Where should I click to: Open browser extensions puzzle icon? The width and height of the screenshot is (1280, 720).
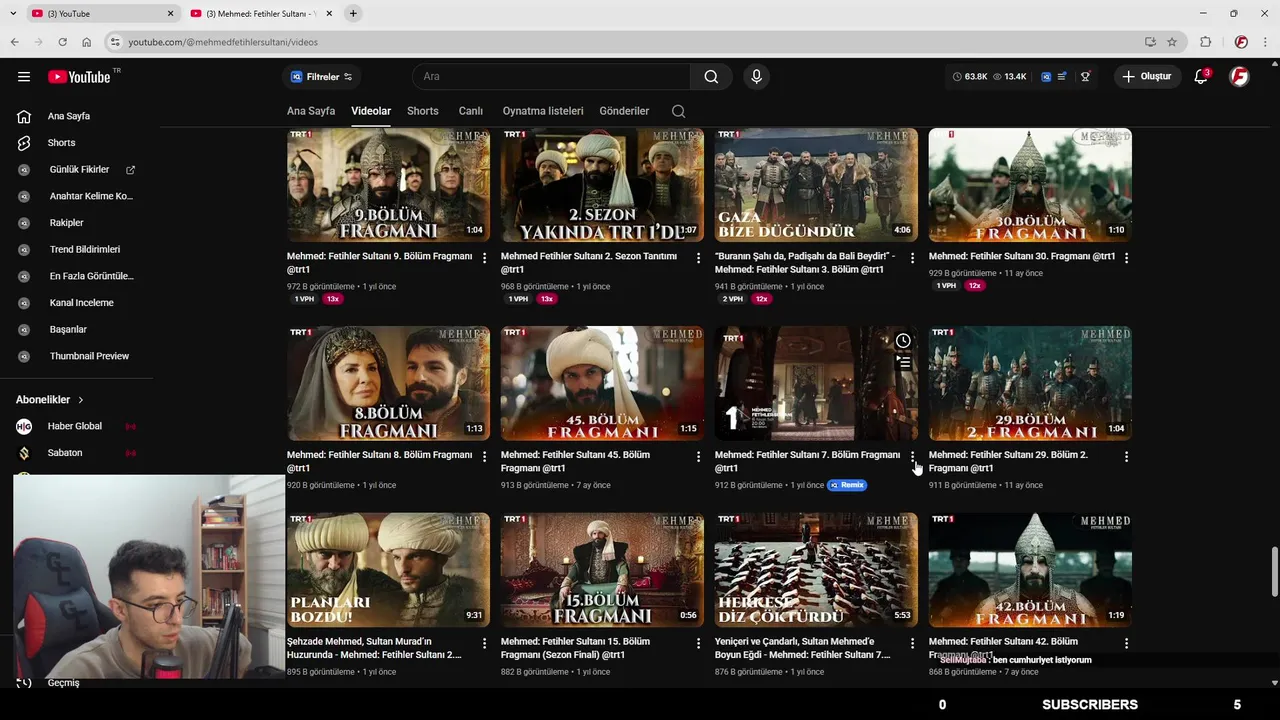1205,42
